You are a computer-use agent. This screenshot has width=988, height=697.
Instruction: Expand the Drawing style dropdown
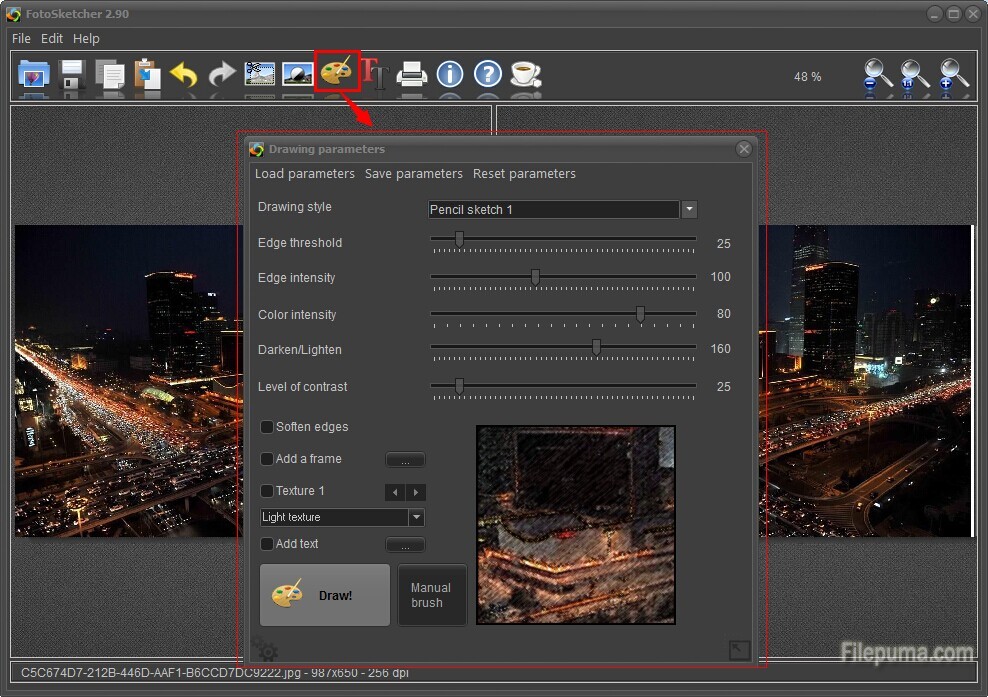(x=688, y=210)
